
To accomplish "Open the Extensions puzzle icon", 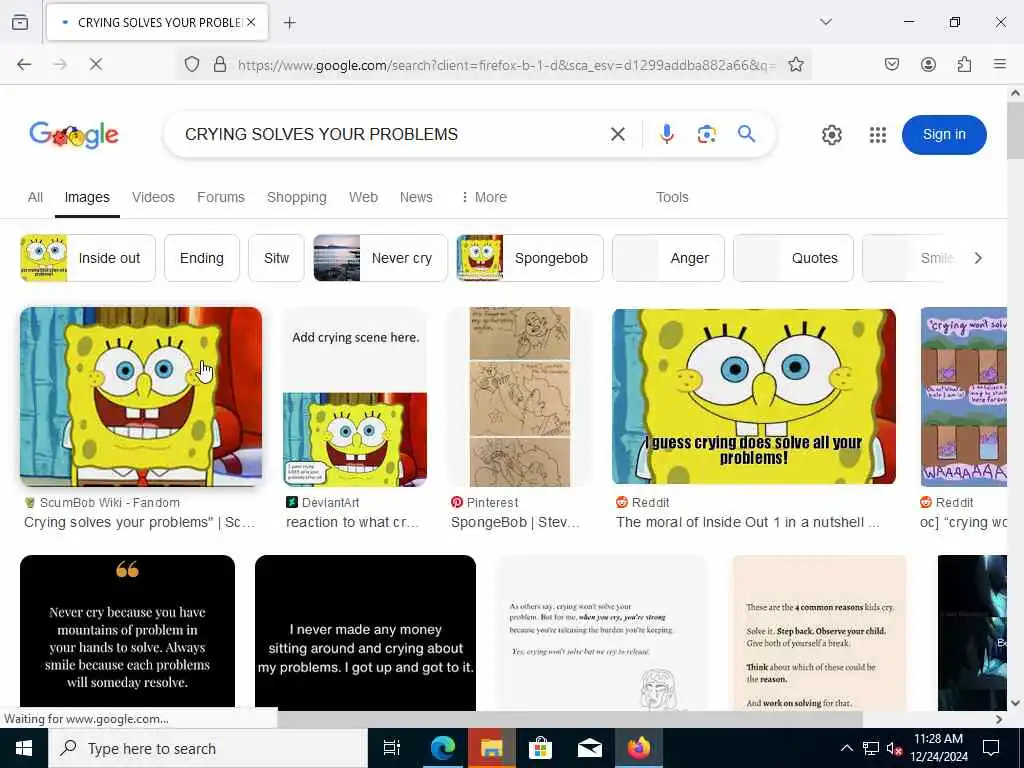I will [x=965, y=64].
